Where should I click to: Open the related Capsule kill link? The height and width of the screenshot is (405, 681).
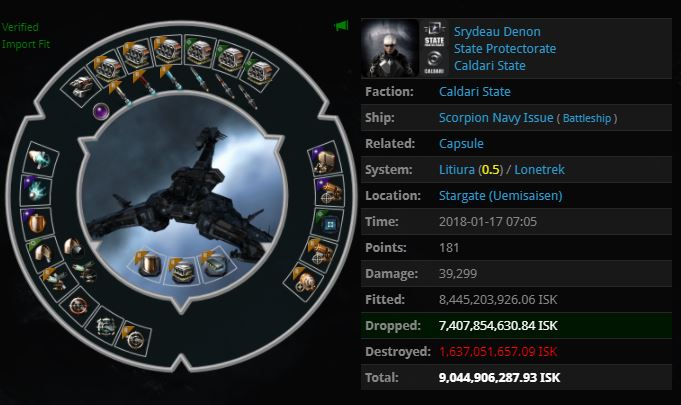[x=461, y=144]
